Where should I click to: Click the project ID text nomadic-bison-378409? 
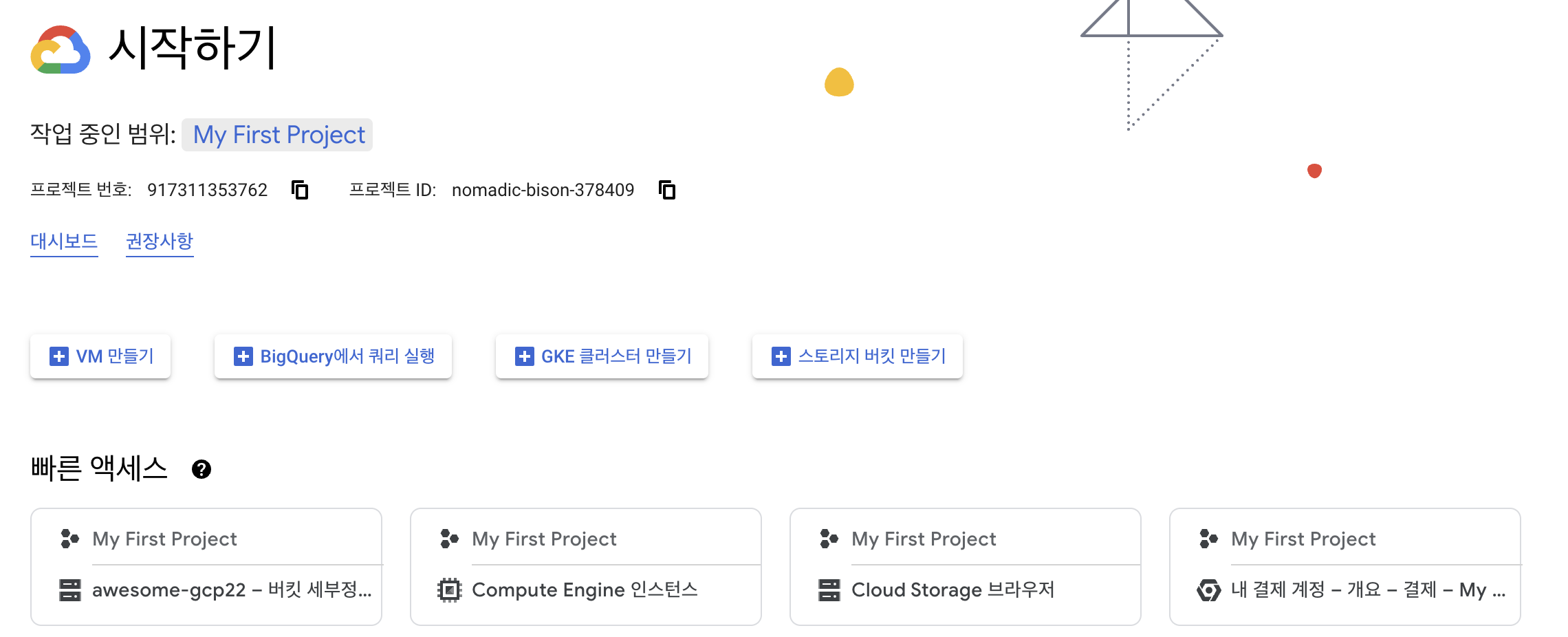point(543,190)
